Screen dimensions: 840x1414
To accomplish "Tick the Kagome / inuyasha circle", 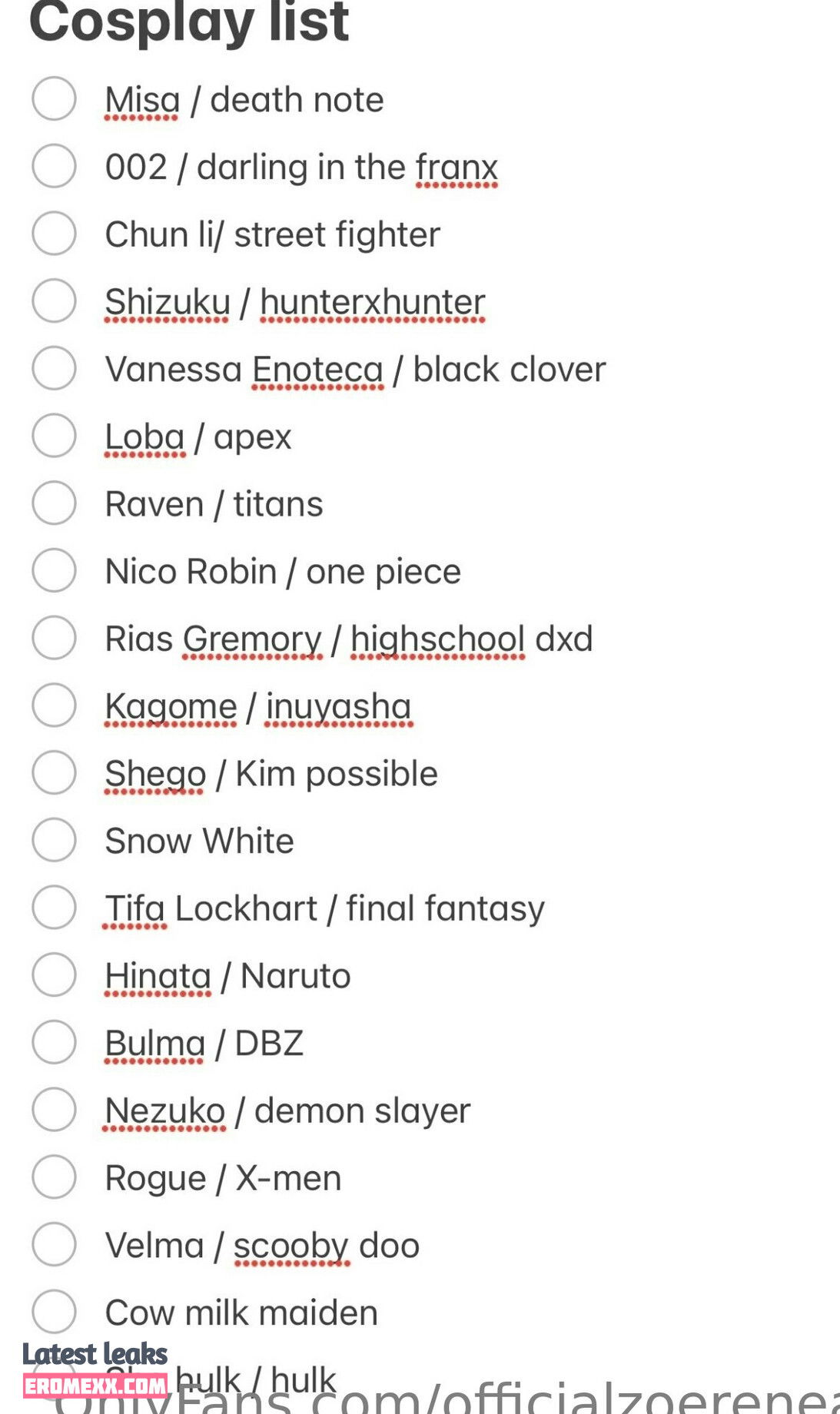I will point(54,705).
